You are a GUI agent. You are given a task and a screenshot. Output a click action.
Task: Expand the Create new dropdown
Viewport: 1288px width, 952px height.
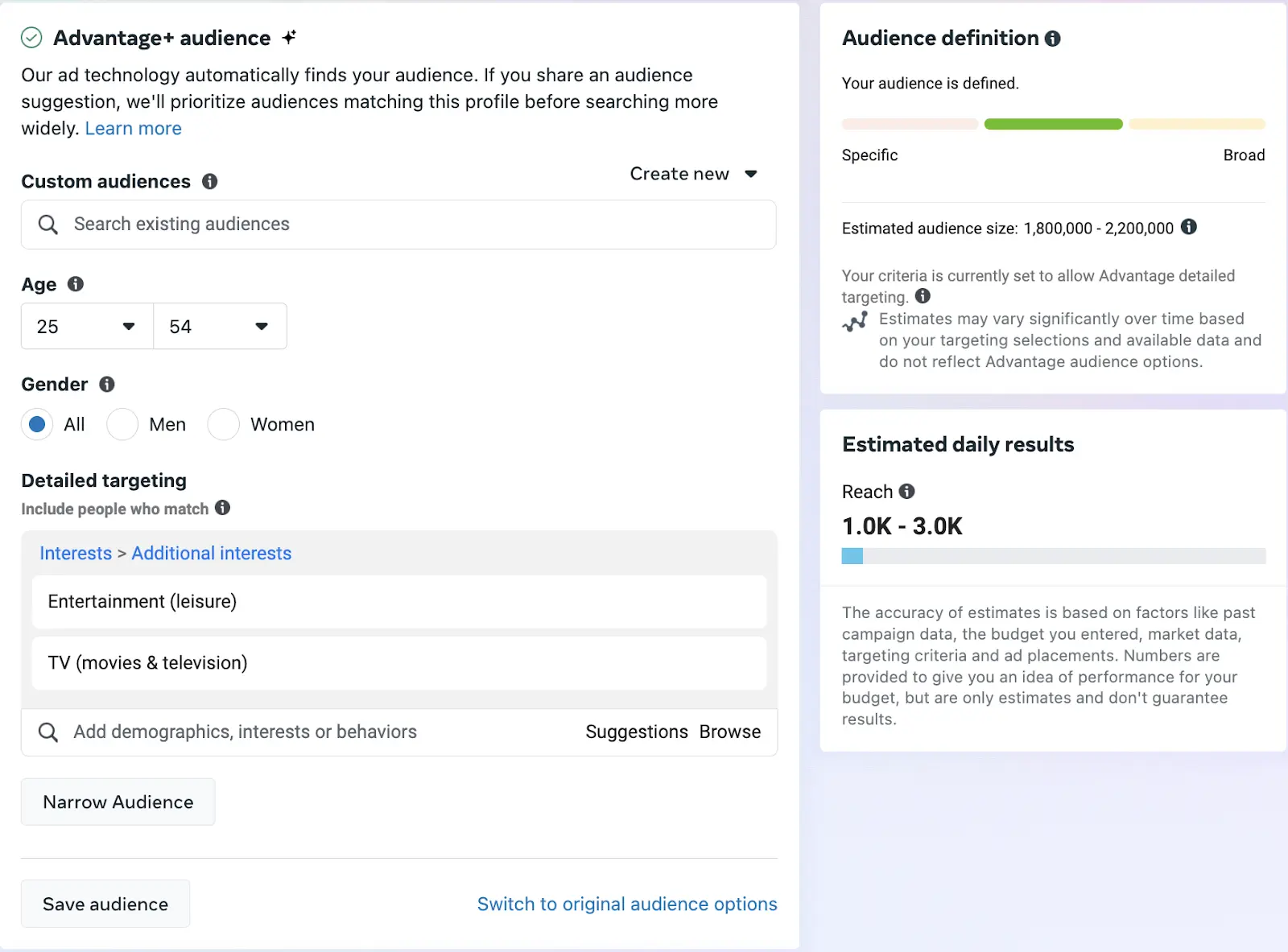(693, 174)
